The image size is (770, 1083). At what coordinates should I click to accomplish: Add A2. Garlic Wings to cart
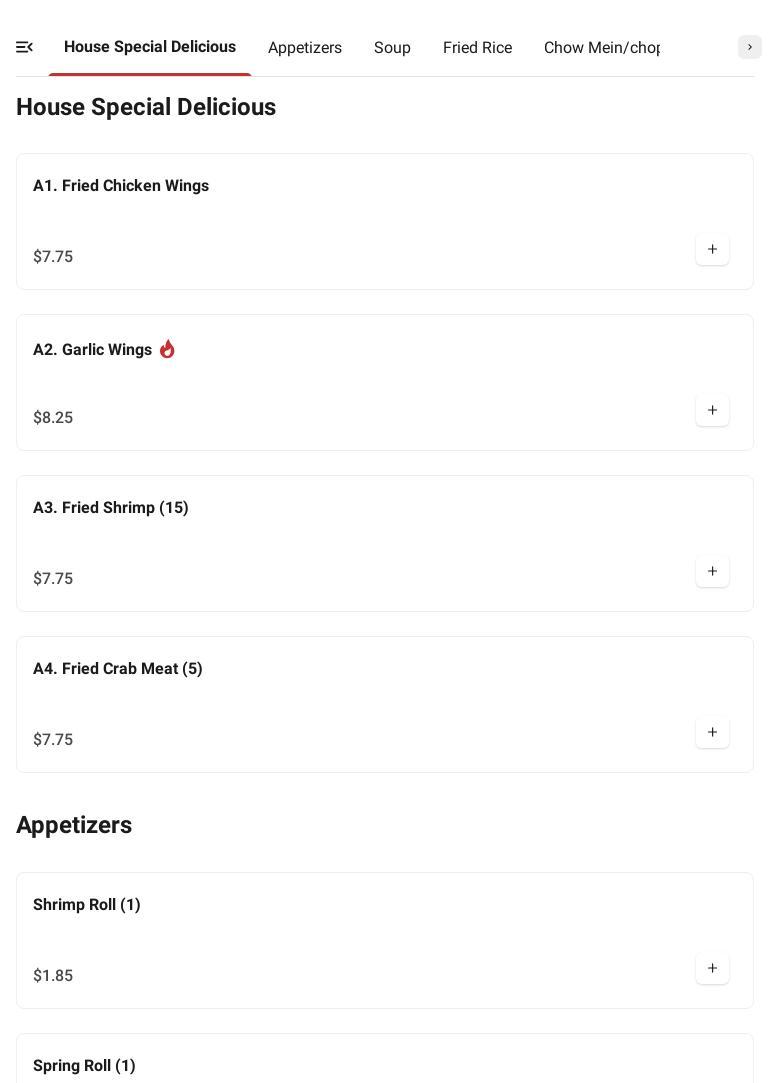pyautogui.click(x=712, y=411)
